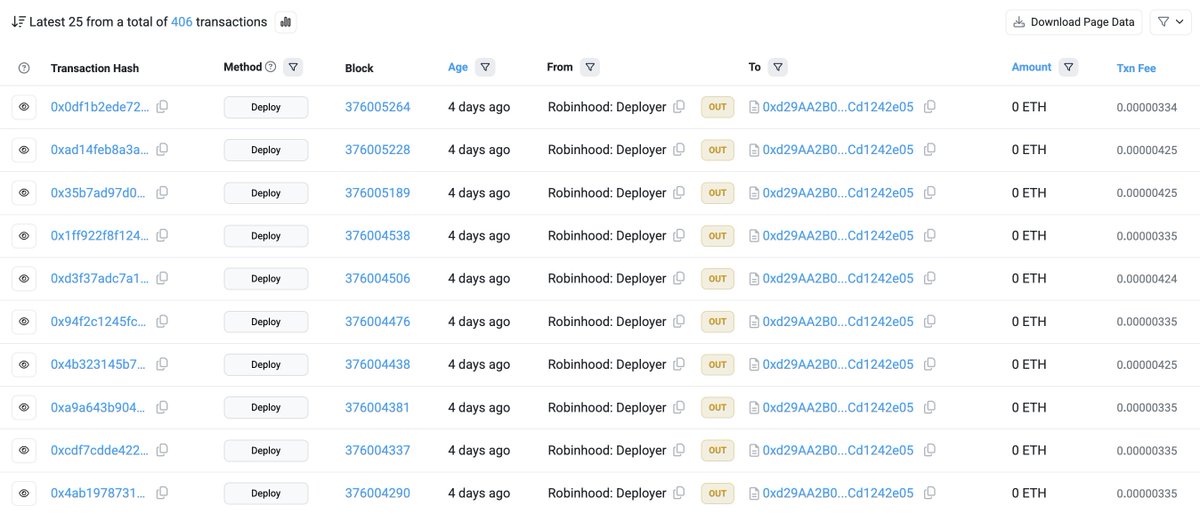
Task: Toggle preview eye for transaction 0xa9a643b904
Action: [25, 408]
